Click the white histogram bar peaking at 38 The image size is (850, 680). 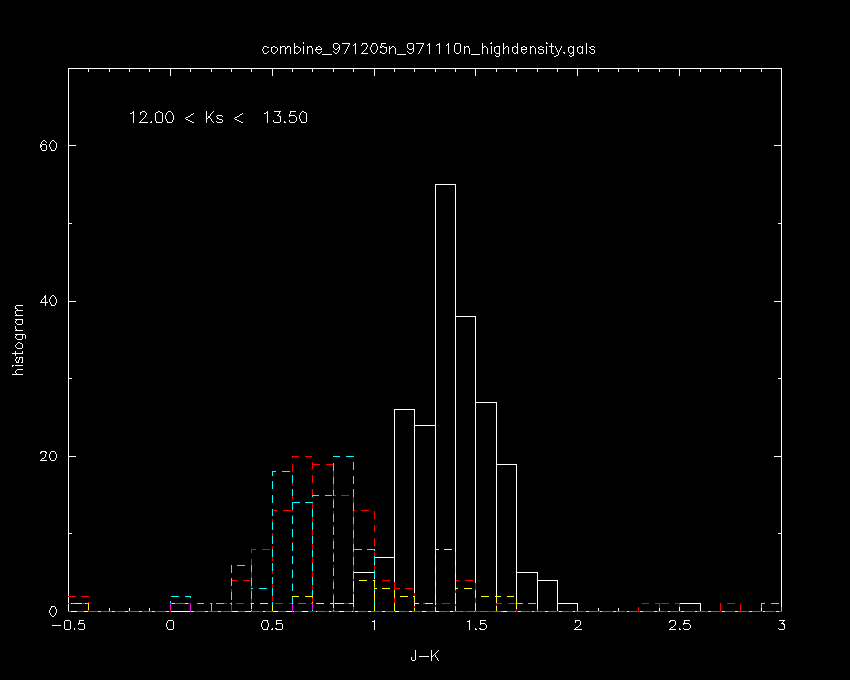tap(466, 464)
